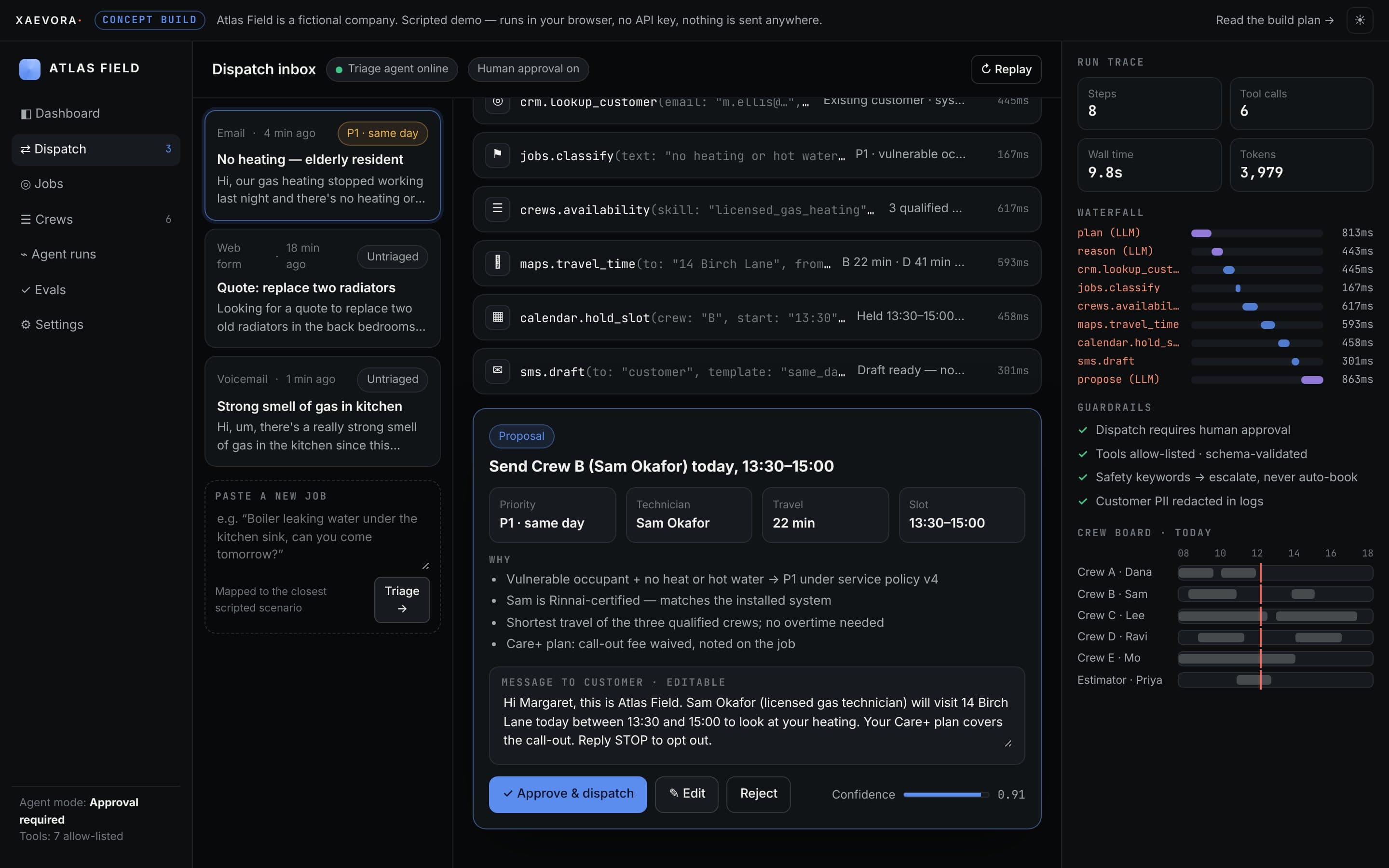The image size is (1389, 868).
Task: Click the check beside Safety keywords guardrail
Action: point(1083,477)
